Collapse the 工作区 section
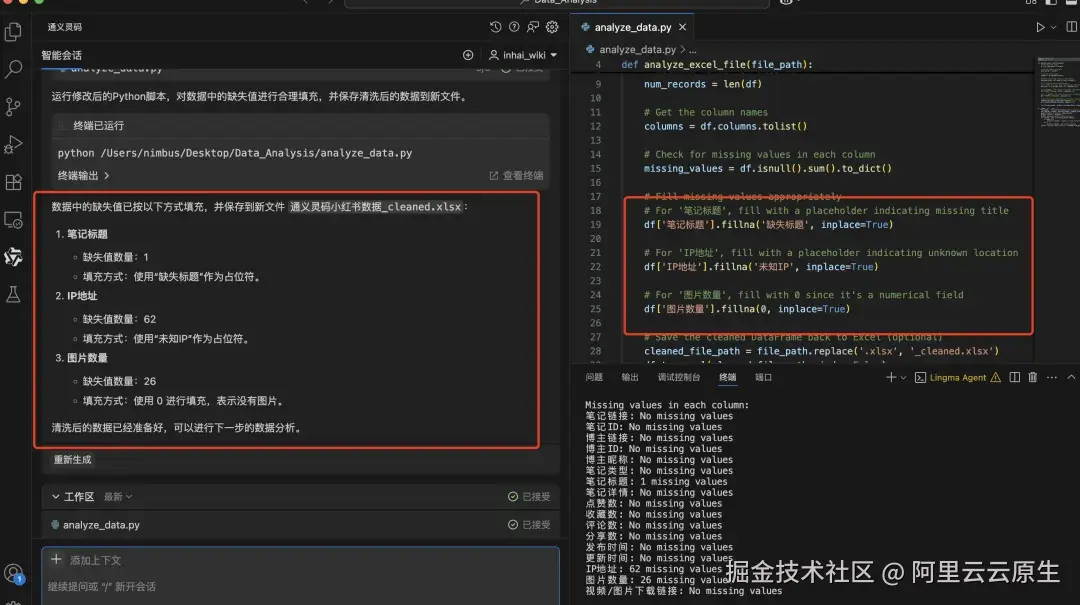 pos(56,496)
